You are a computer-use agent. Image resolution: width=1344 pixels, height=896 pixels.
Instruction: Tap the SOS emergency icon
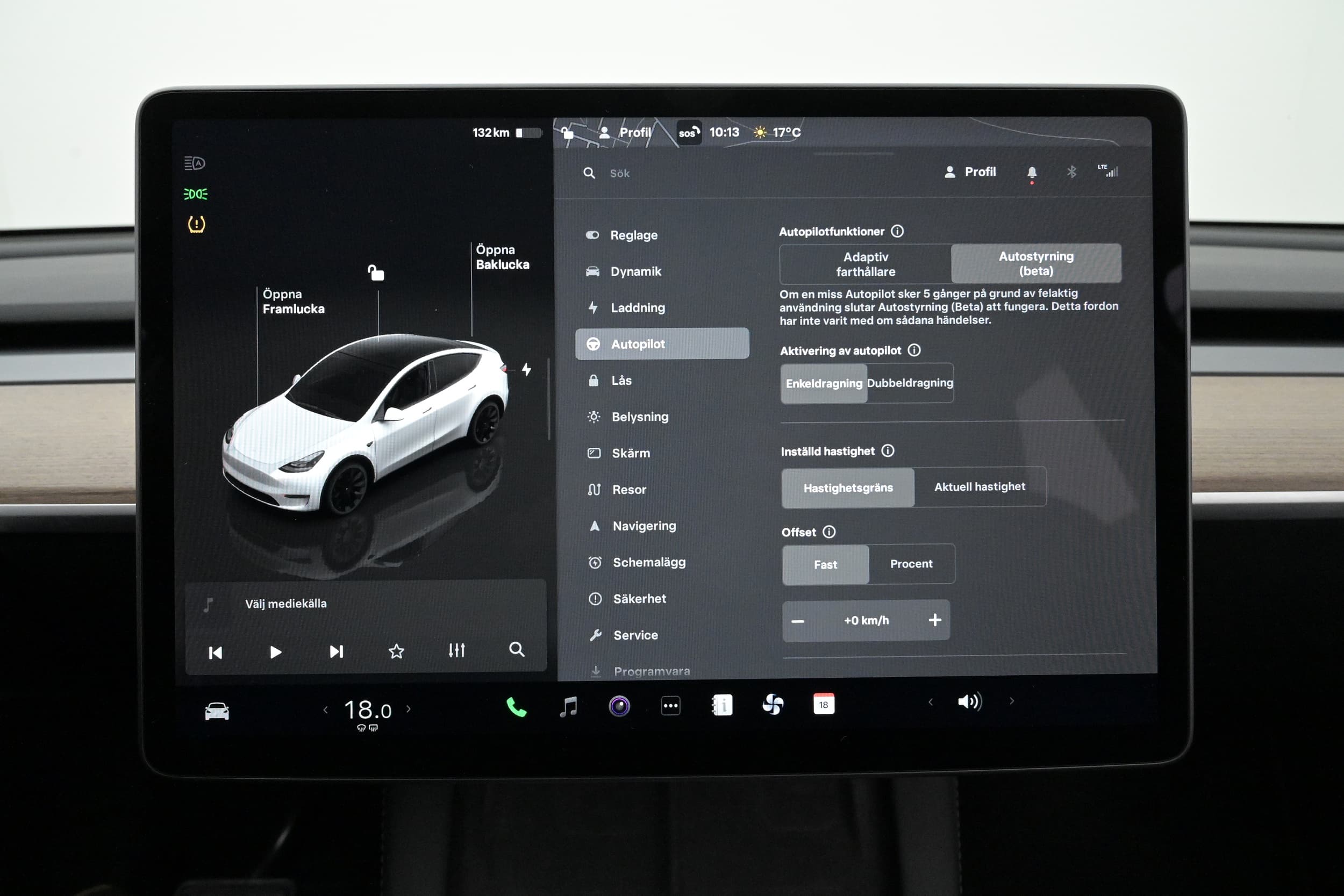689,133
